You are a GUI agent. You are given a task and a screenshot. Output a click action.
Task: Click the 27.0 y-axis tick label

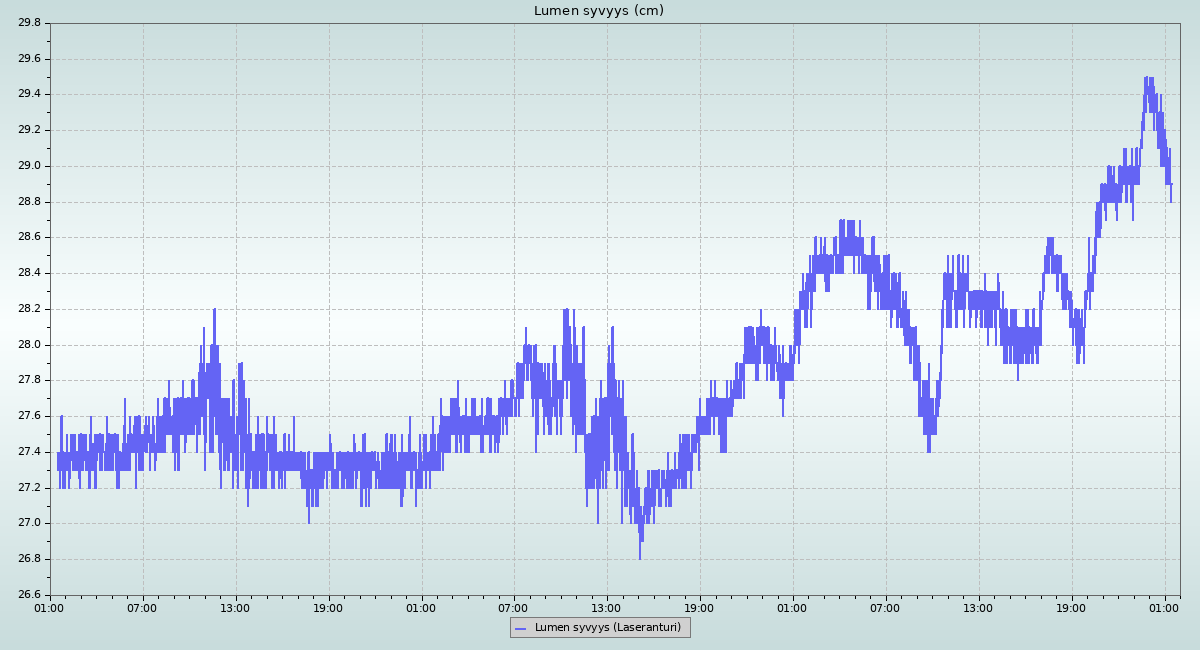[x=29, y=523]
